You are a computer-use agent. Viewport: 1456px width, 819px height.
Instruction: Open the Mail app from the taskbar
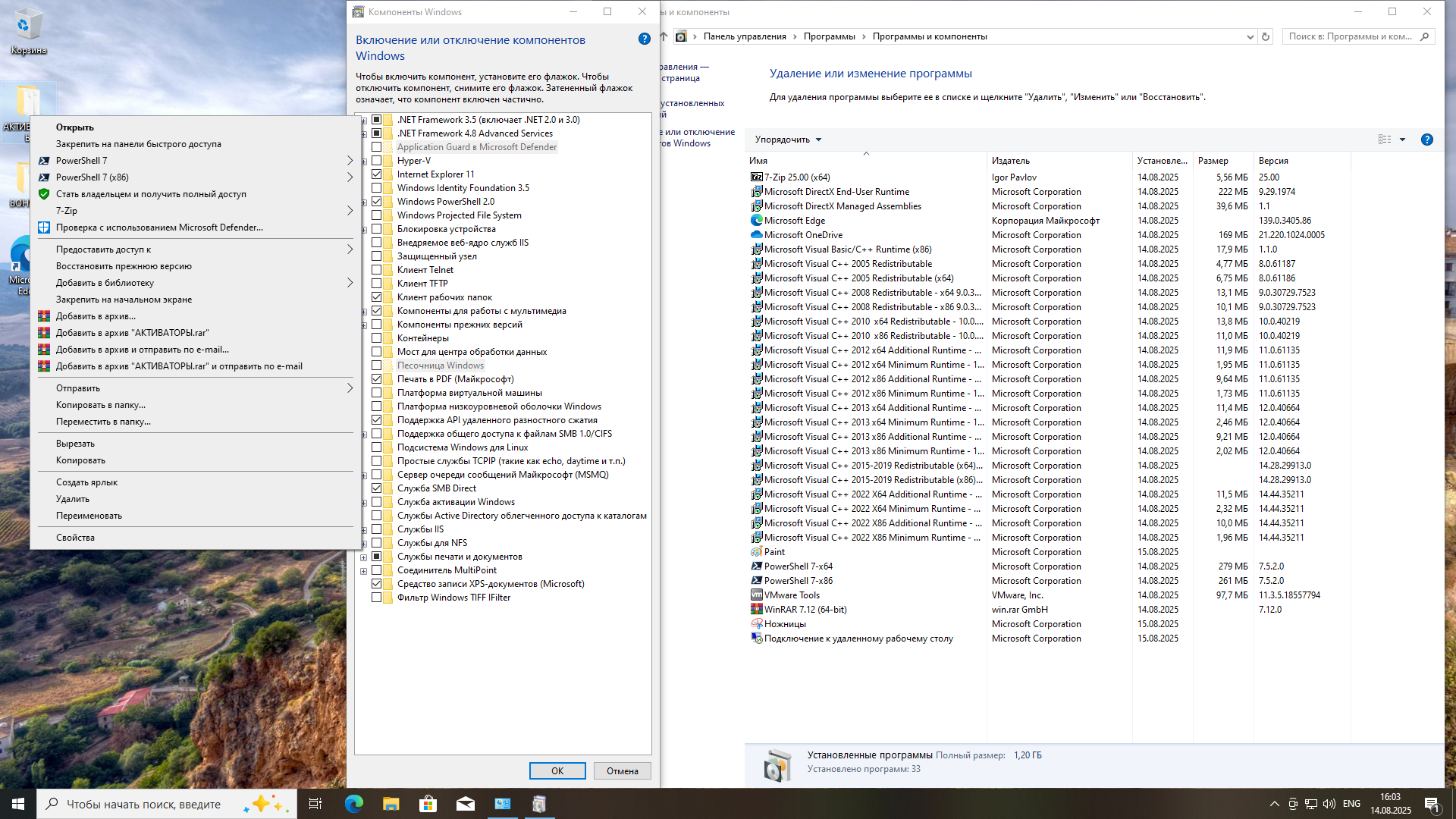pos(465,804)
